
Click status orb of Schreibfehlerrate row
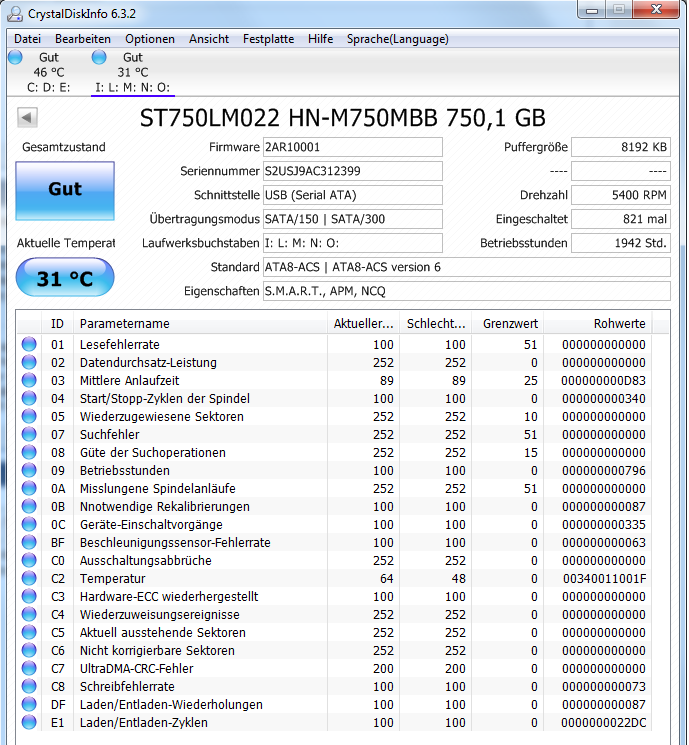[x=29, y=686]
